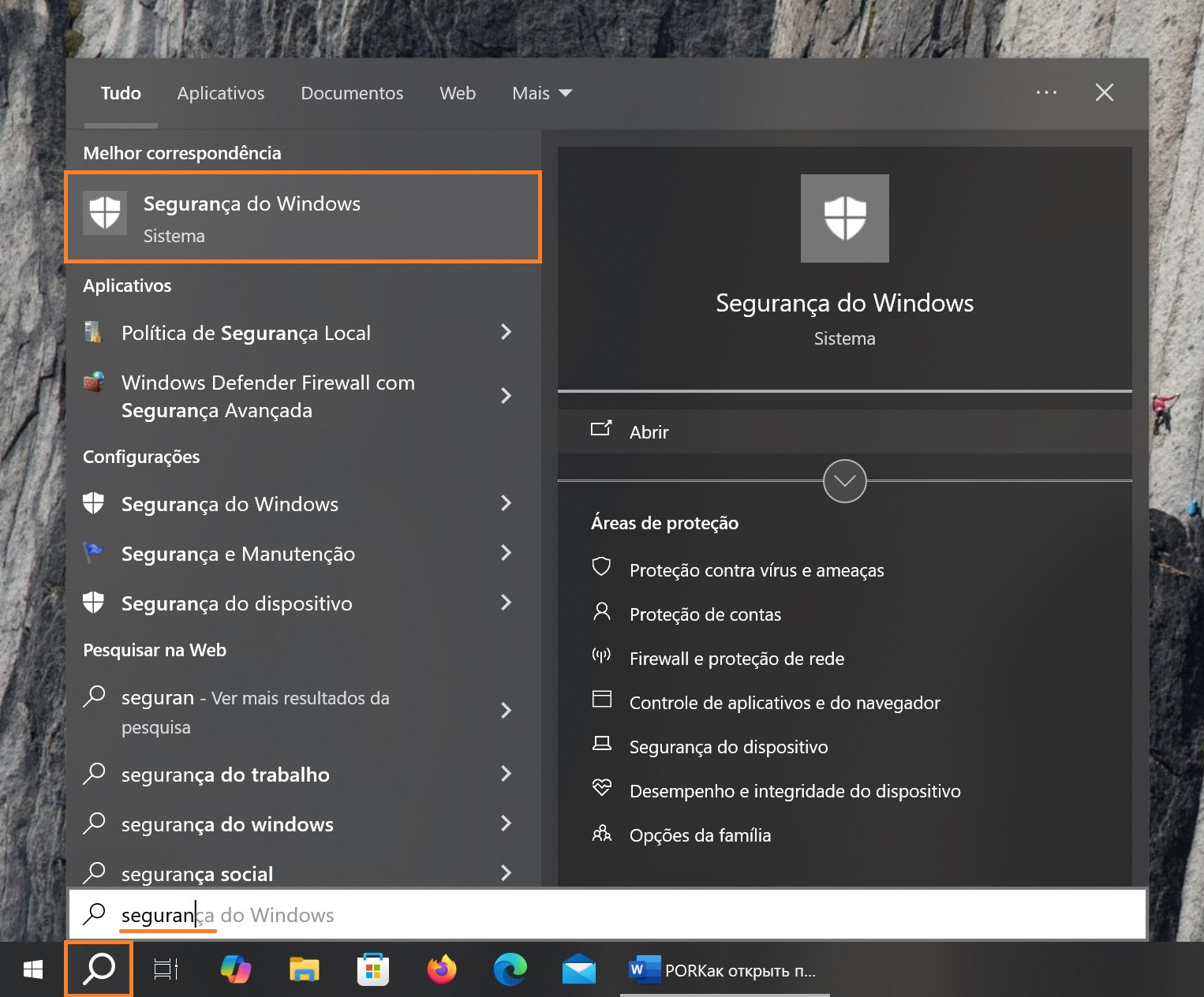Open Segurança do Windows settings result

coord(303,504)
